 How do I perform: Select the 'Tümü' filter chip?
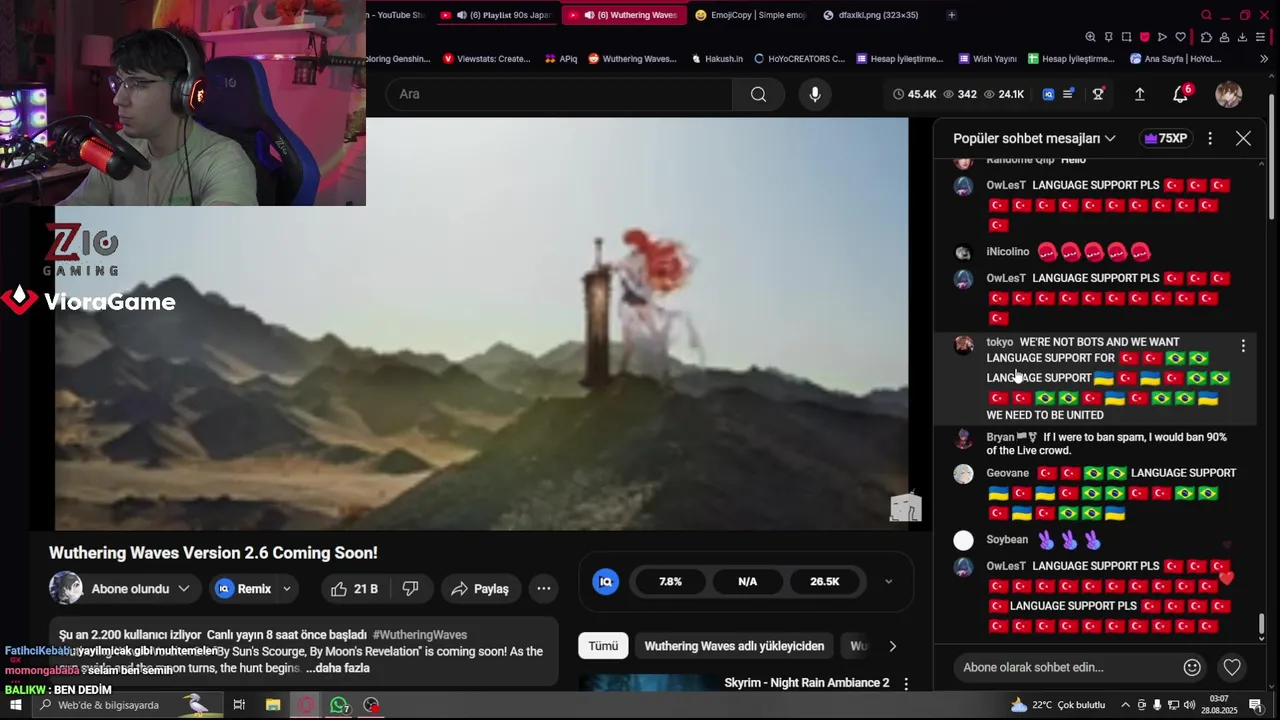tap(602, 646)
